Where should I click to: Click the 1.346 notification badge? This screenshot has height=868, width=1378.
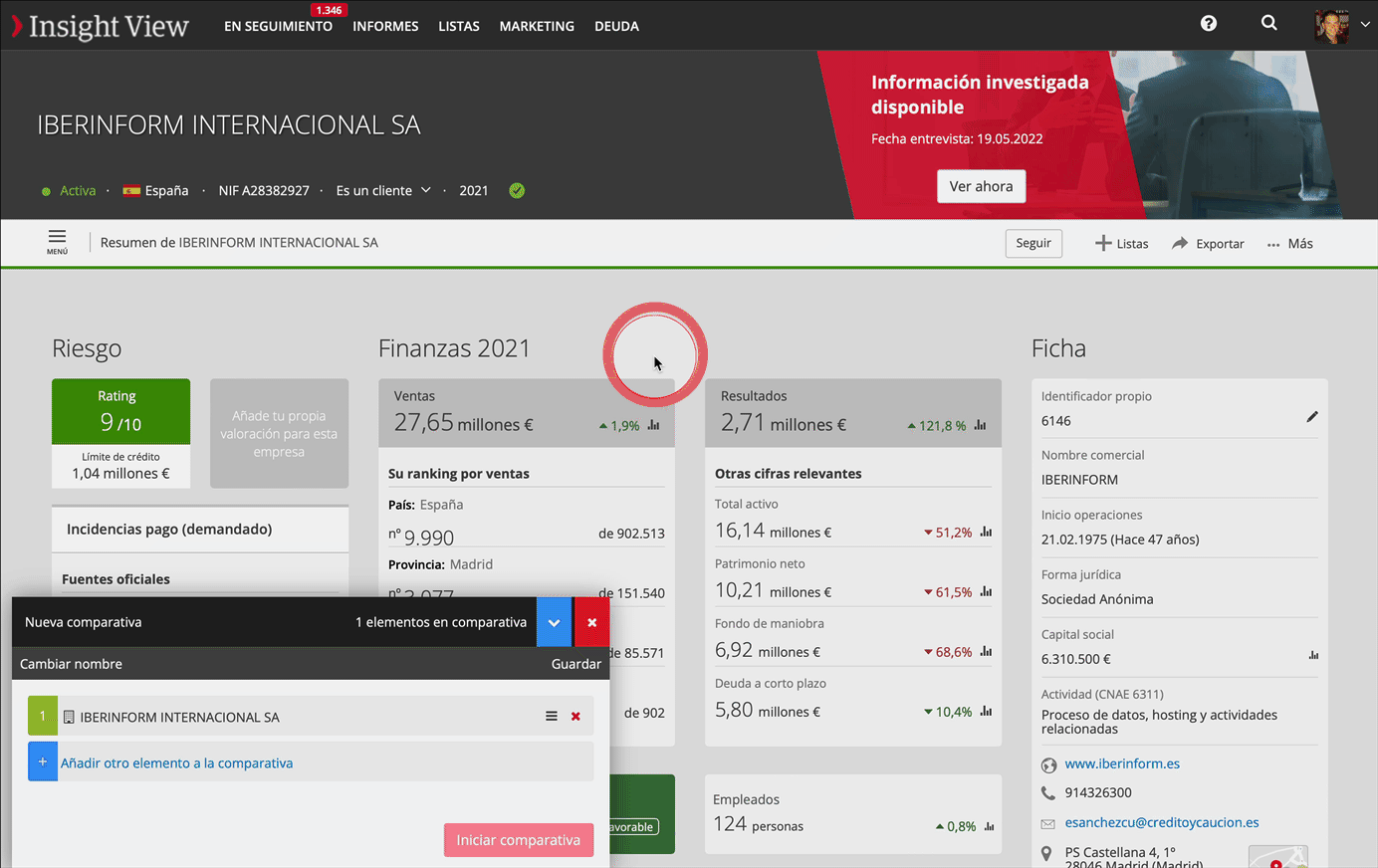point(329,10)
